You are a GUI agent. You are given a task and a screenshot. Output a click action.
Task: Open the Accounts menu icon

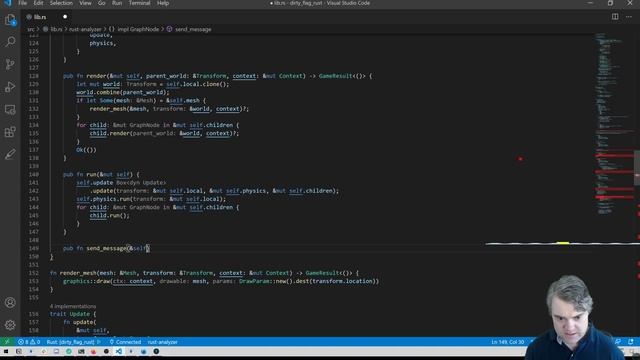click(10, 302)
